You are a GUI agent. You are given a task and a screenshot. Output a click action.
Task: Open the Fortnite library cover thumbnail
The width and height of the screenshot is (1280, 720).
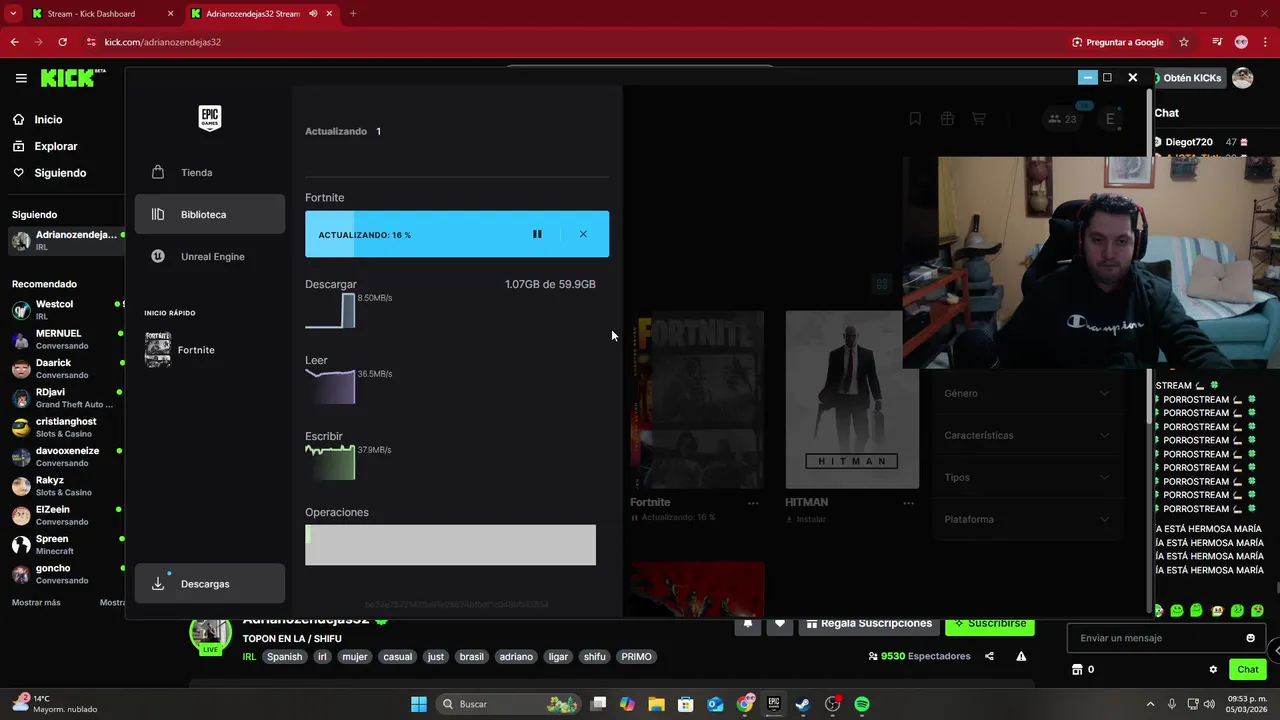pos(698,399)
